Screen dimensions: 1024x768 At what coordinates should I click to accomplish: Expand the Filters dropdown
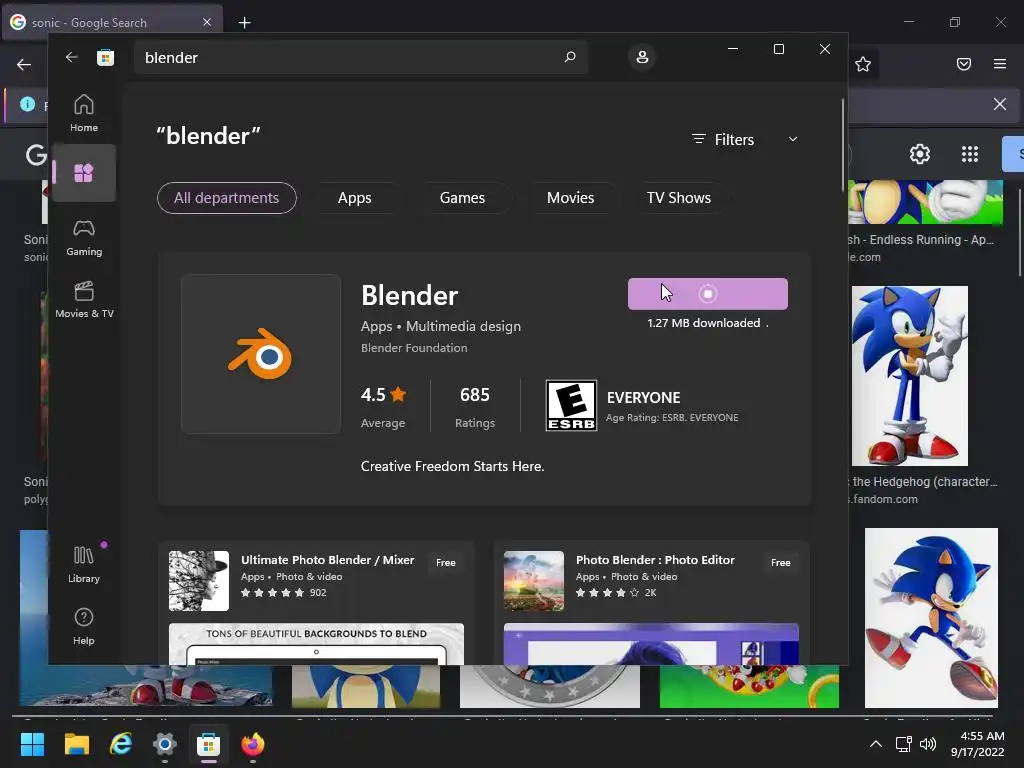point(744,139)
